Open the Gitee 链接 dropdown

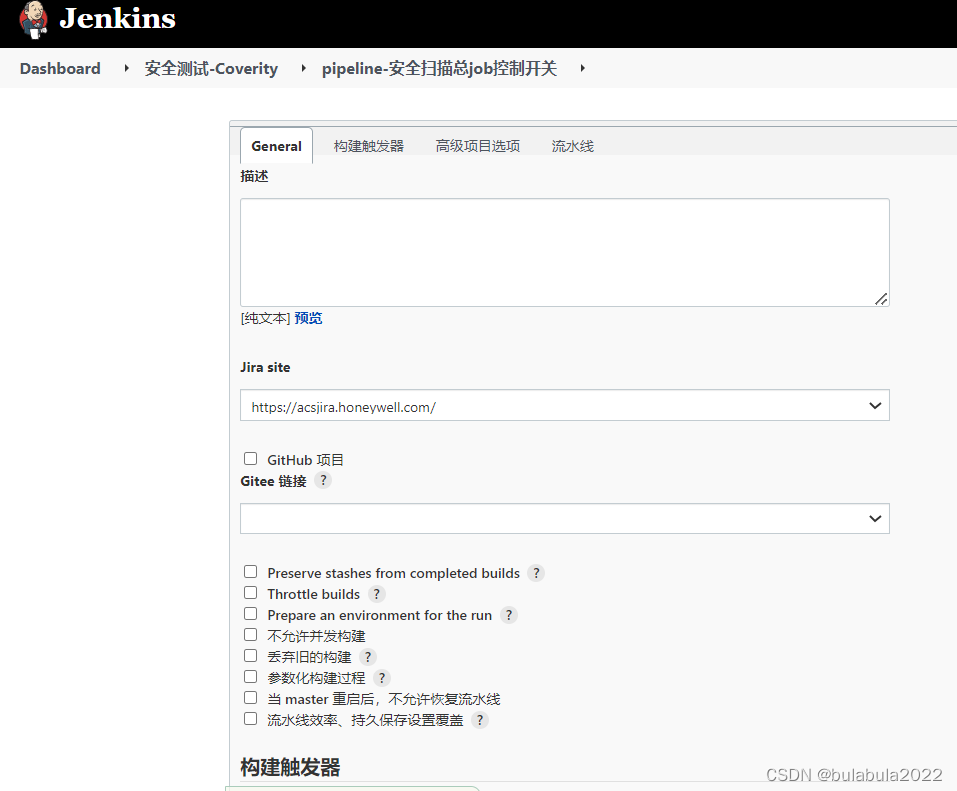tap(565, 518)
